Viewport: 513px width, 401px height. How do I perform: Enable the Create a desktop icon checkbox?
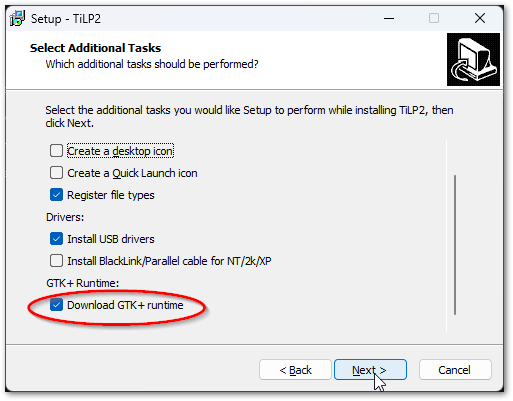click(x=56, y=151)
